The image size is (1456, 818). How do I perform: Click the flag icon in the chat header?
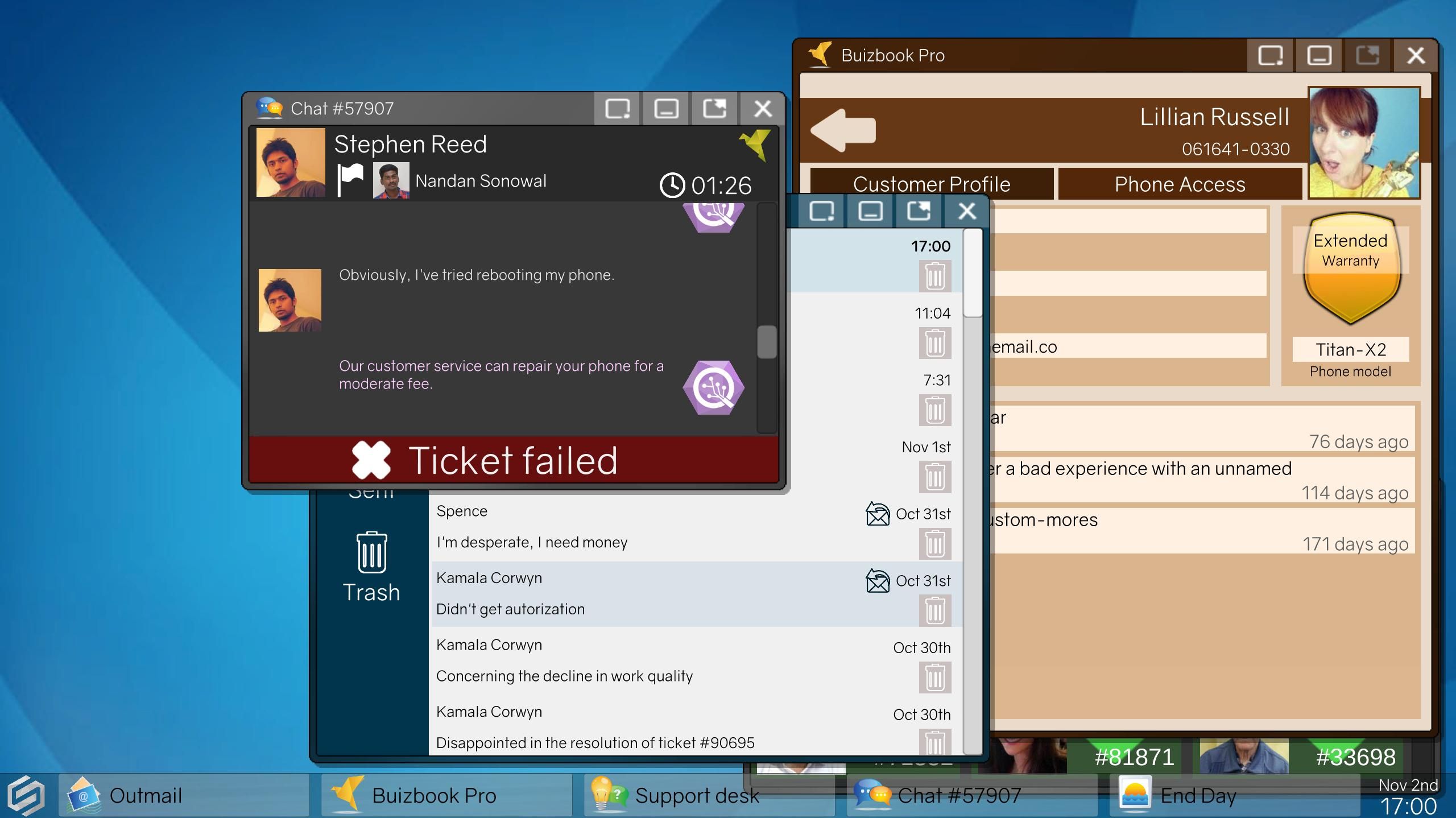tap(350, 180)
